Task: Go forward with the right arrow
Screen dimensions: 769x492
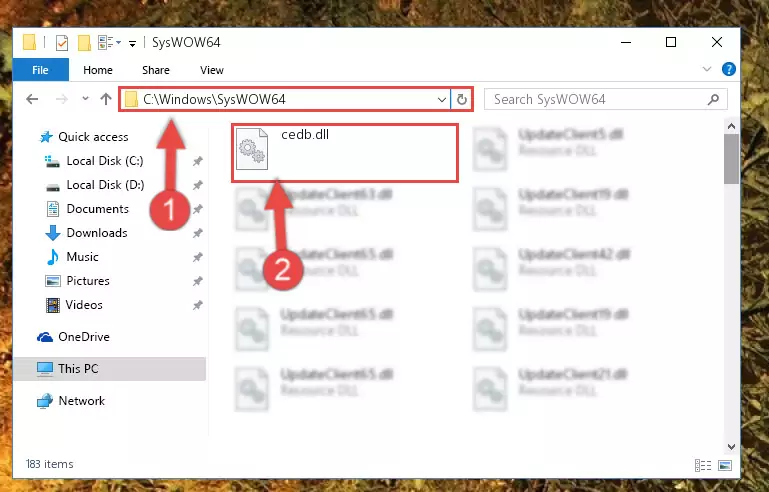Action: (62, 99)
